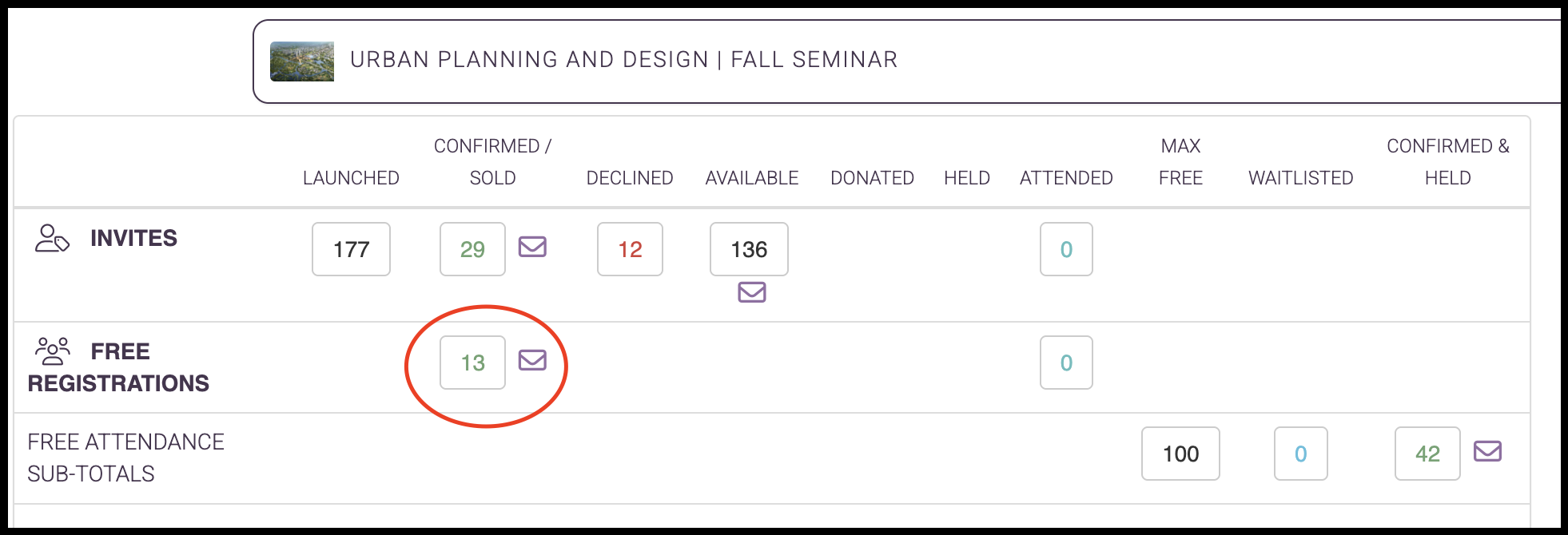Select the INVITES row label
This screenshot has width=1568, height=535.
pos(133,238)
